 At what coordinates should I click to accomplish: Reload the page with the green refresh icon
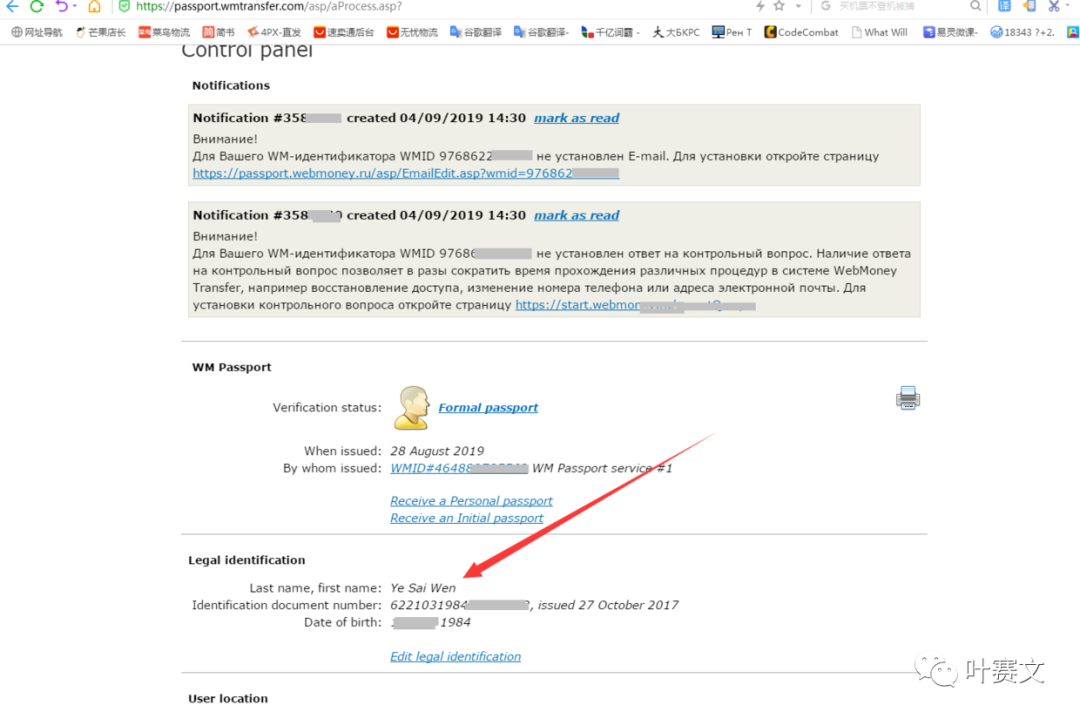pos(37,6)
